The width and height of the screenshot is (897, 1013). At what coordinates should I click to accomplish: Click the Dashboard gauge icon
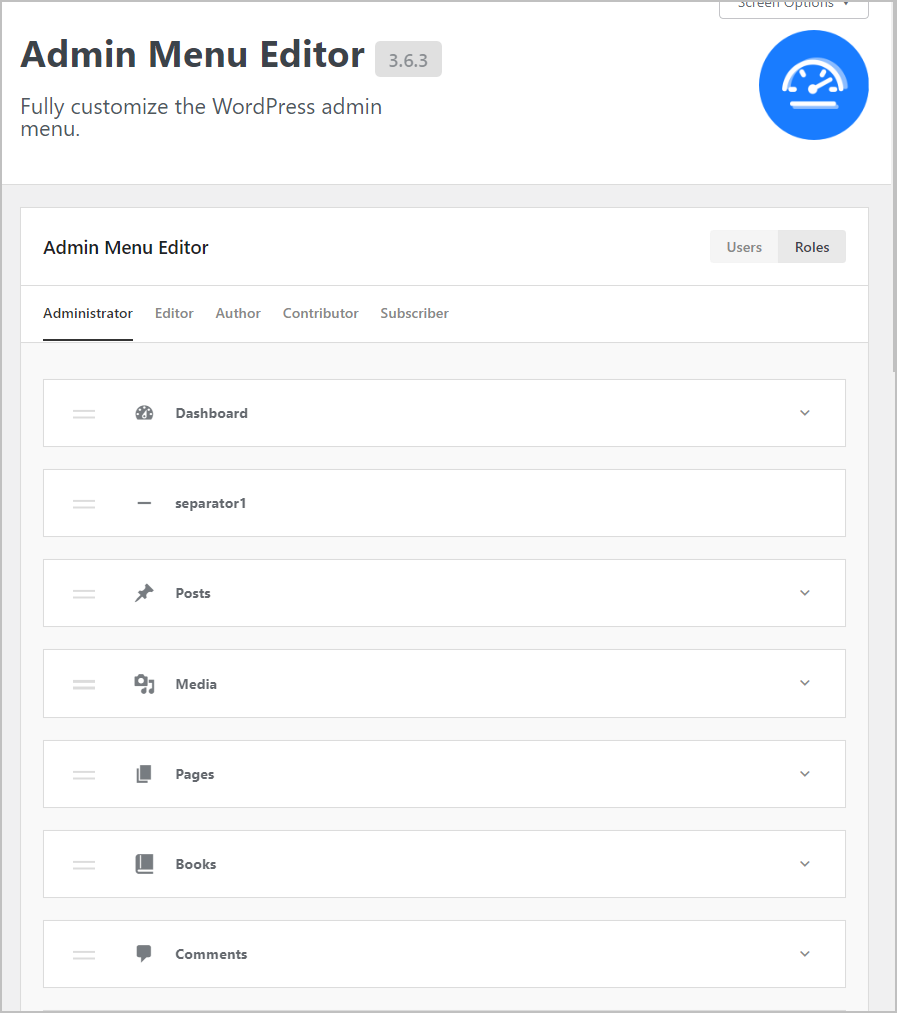point(144,413)
